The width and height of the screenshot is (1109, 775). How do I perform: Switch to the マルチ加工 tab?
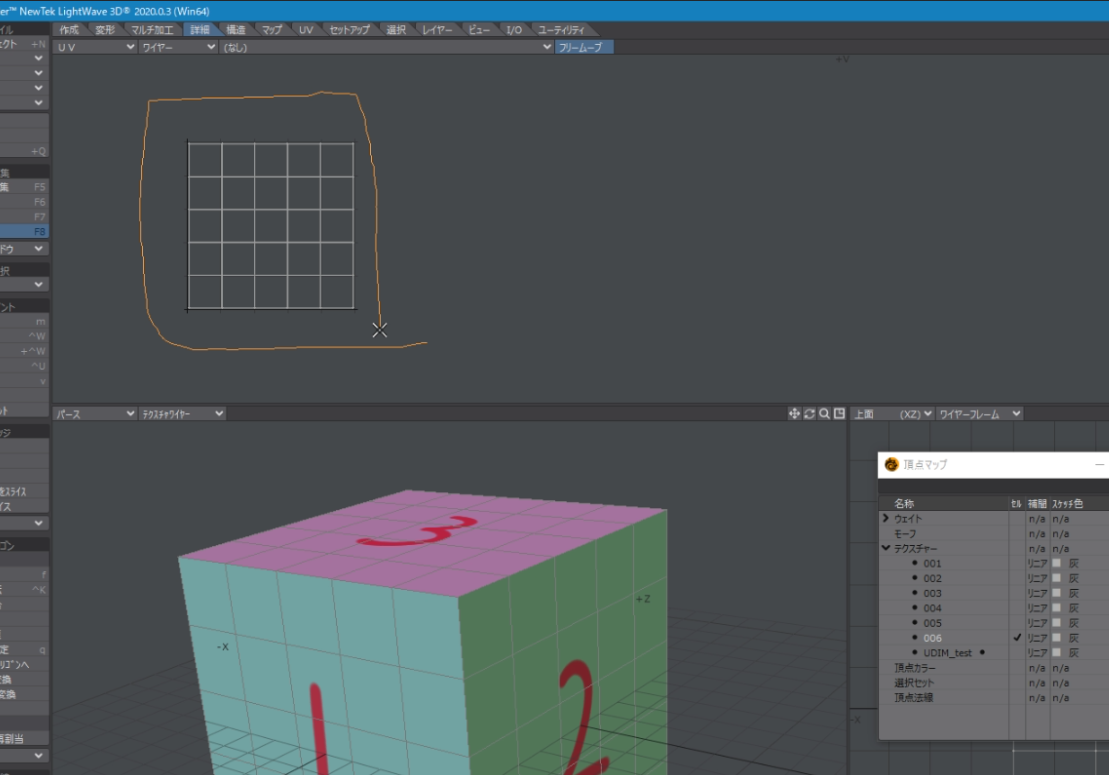click(x=152, y=30)
